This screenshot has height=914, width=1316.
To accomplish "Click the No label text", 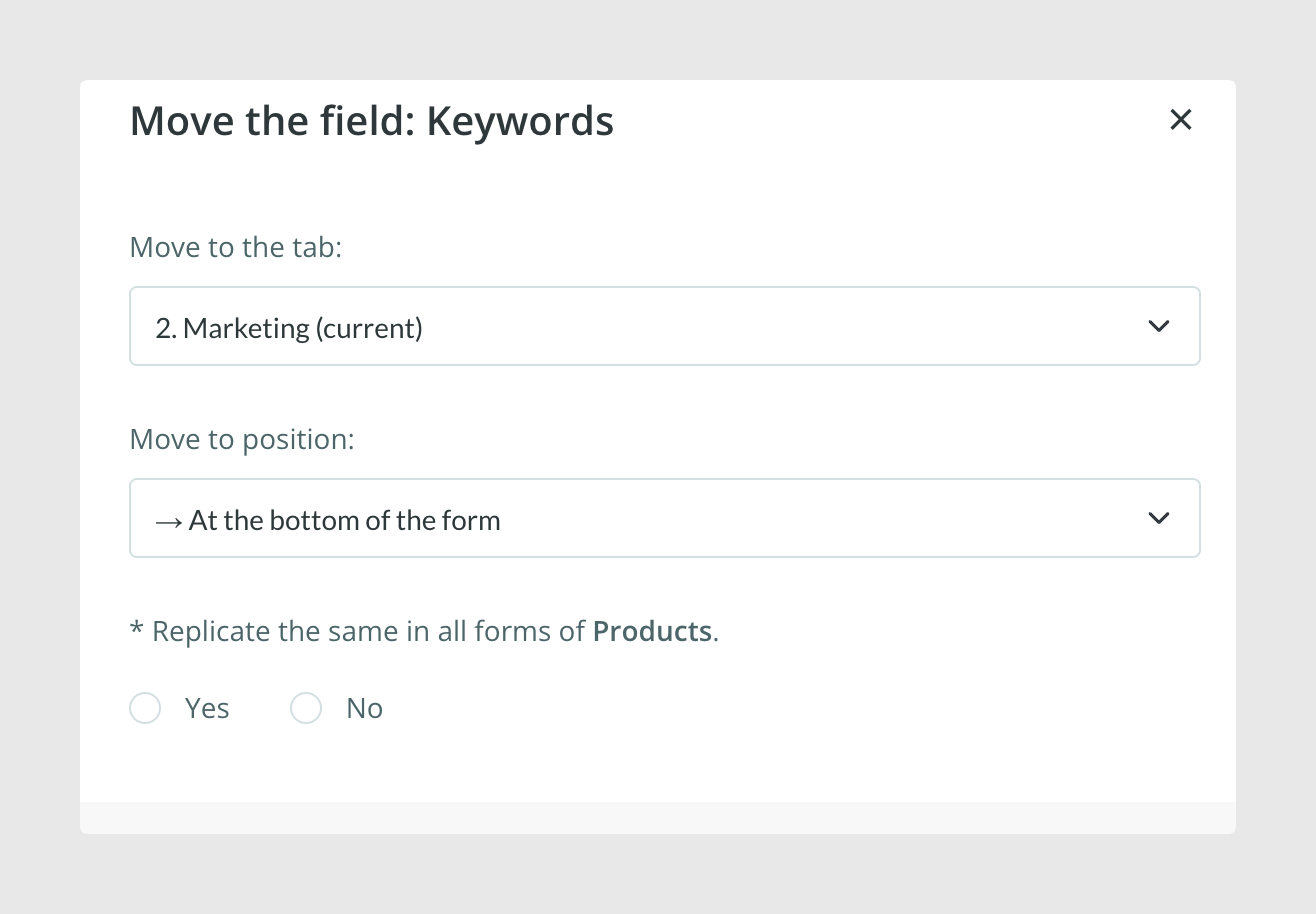I will pos(364,708).
